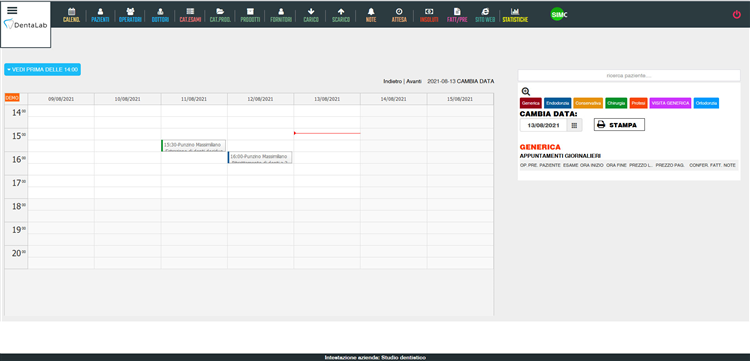Open the Calendario toolbar icon
Screen dimensions: 750x361
click(x=72, y=11)
